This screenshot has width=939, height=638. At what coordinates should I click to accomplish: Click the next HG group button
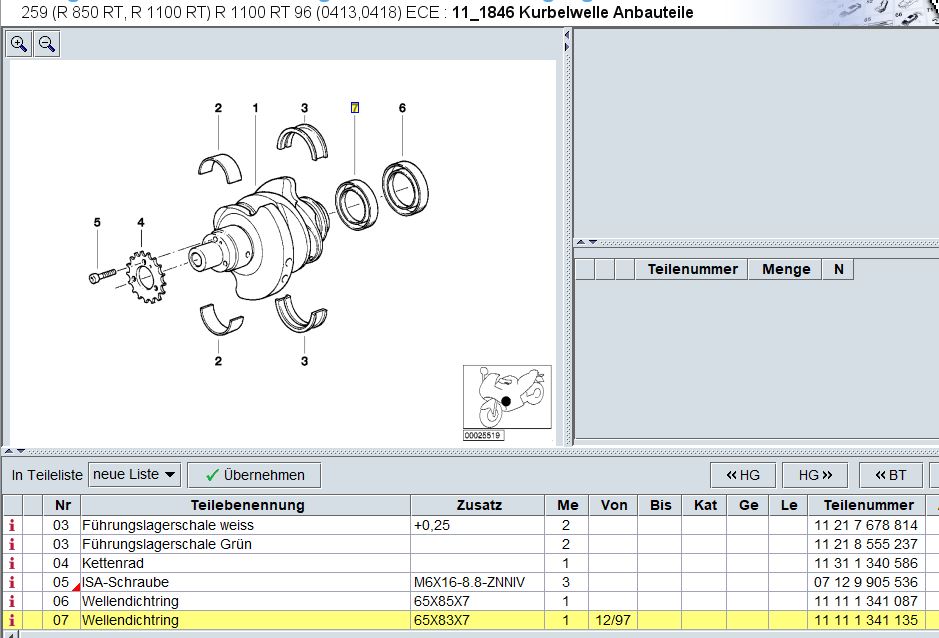click(x=815, y=475)
